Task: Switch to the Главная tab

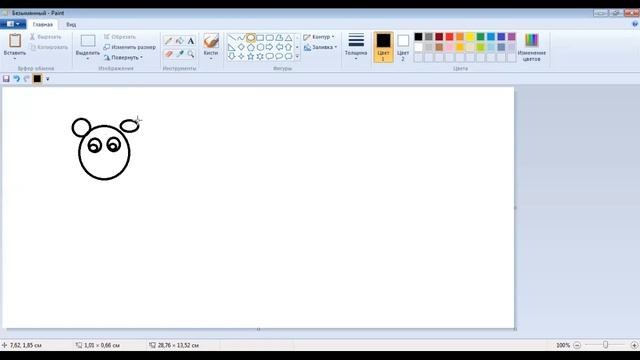Action: [42, 25]
